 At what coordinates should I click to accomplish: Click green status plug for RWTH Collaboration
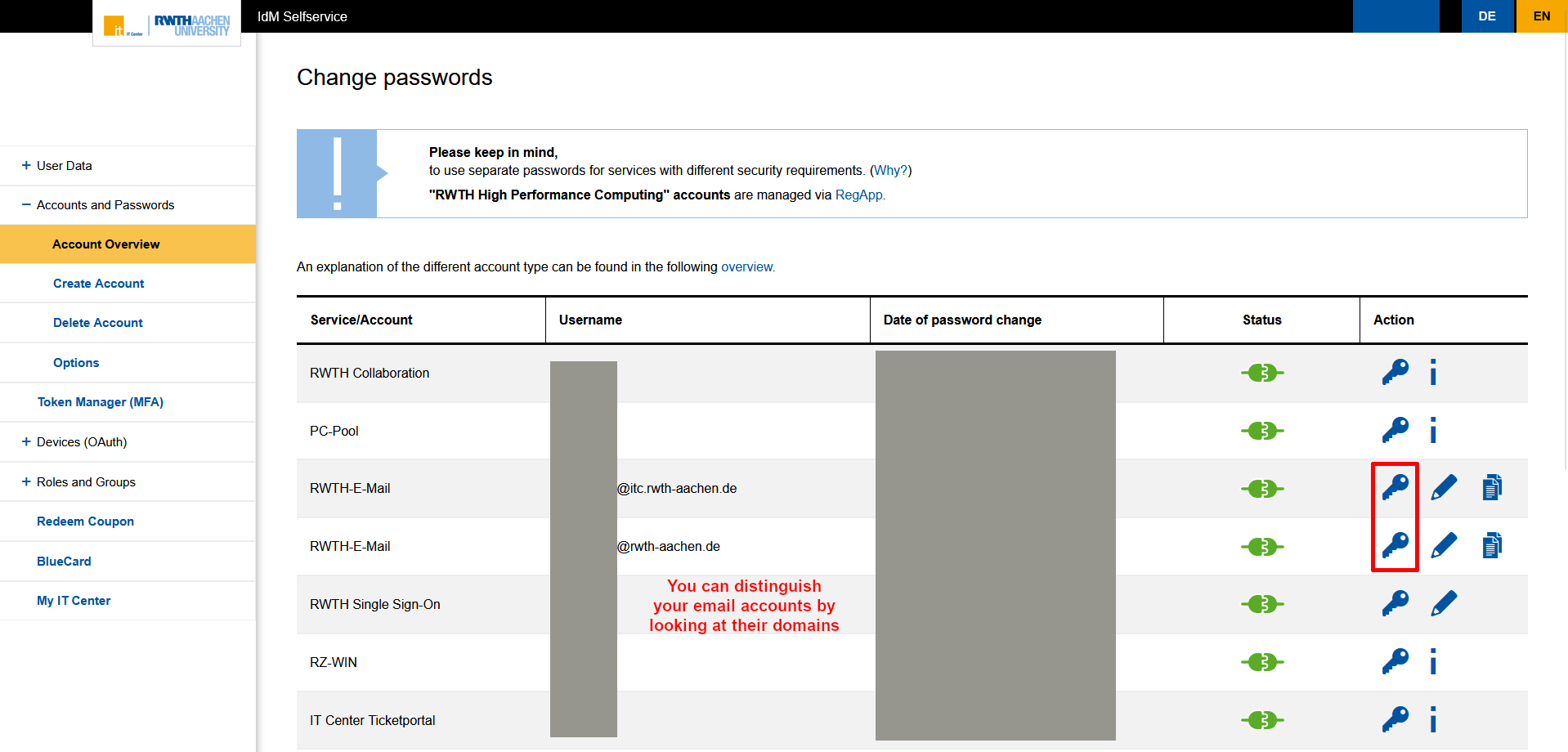[1261, 372]
